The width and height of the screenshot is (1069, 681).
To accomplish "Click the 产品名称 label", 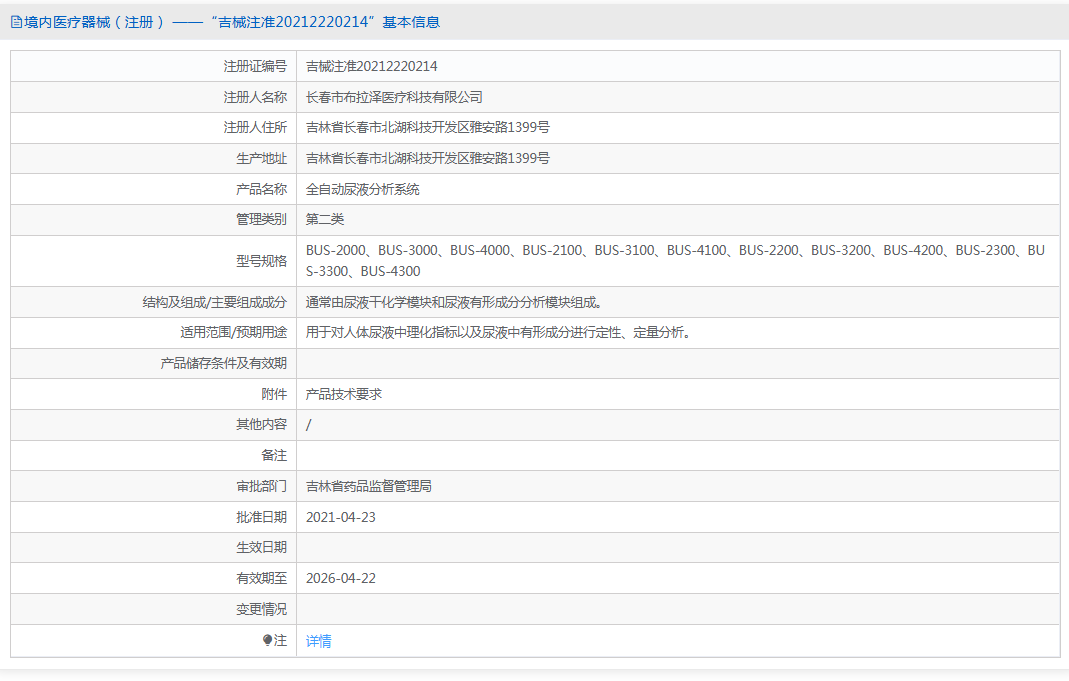I will [x=261, y=190].
